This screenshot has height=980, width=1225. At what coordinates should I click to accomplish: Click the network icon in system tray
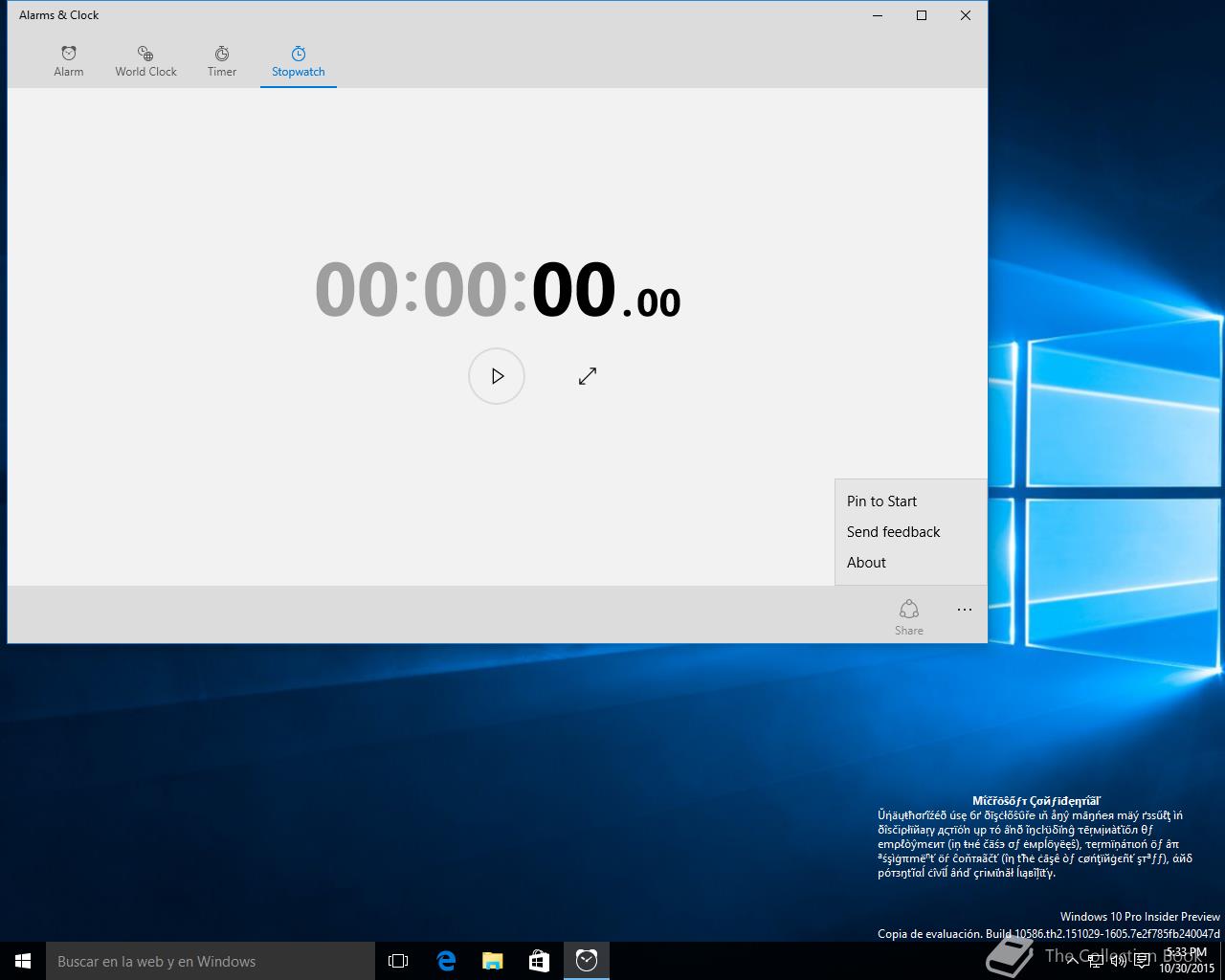click(x=1095, y=961)
